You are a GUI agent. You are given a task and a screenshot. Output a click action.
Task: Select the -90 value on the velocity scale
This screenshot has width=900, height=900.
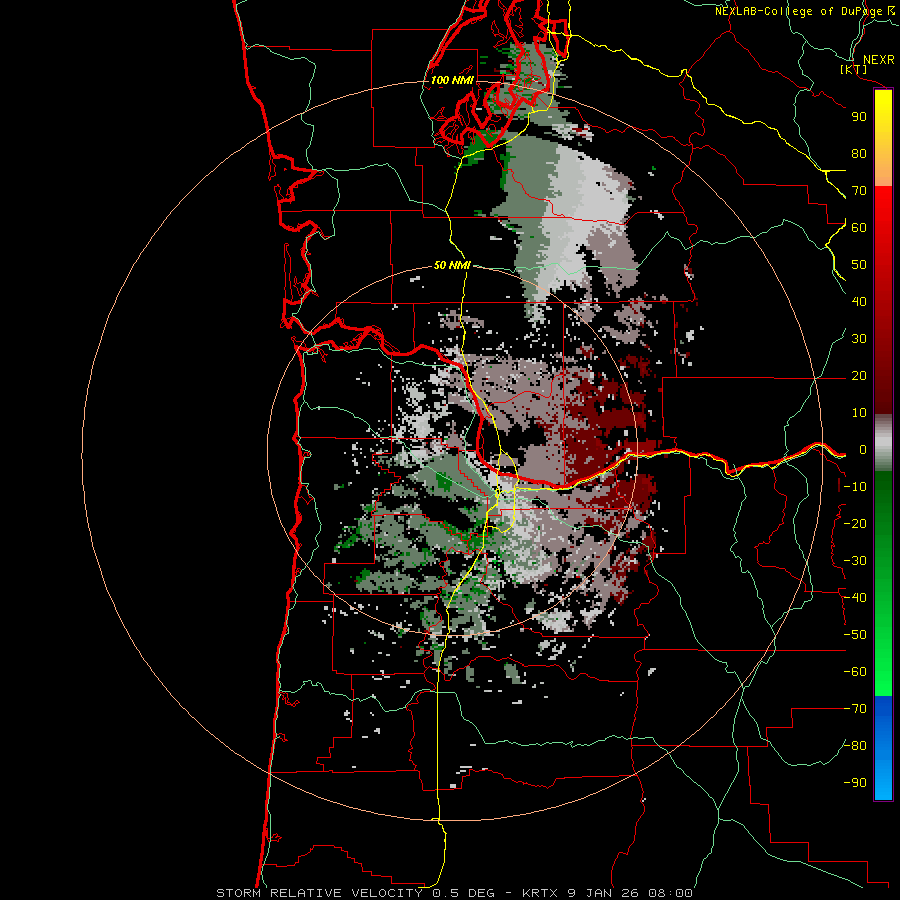click(x=855, y=783)
